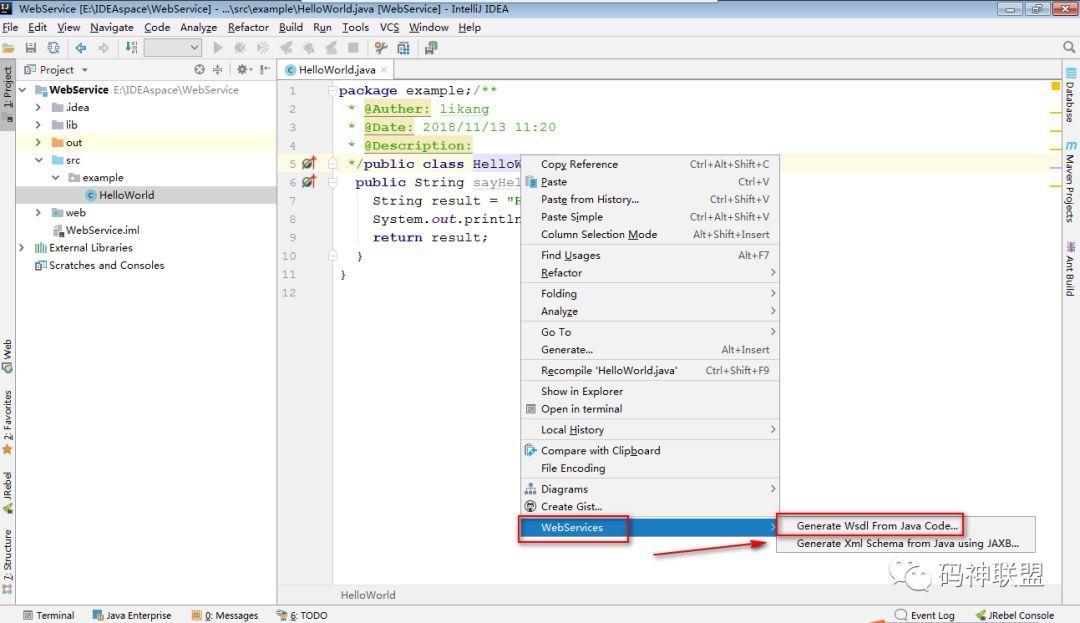Open the Build menu
Viewport: 1080px width, 623px height.
click(x=291, y=27)
